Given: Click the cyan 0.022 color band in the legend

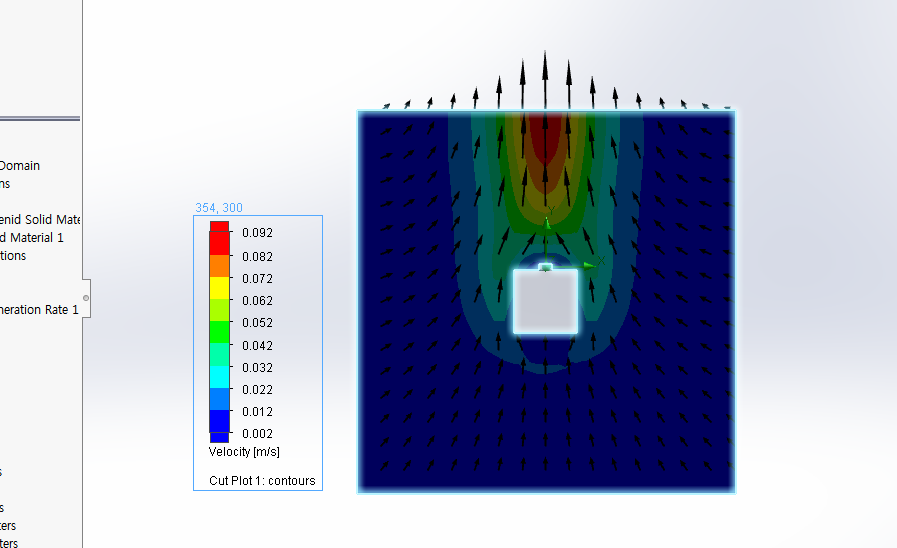Looking at the screenshot, I should coord(220,376).
